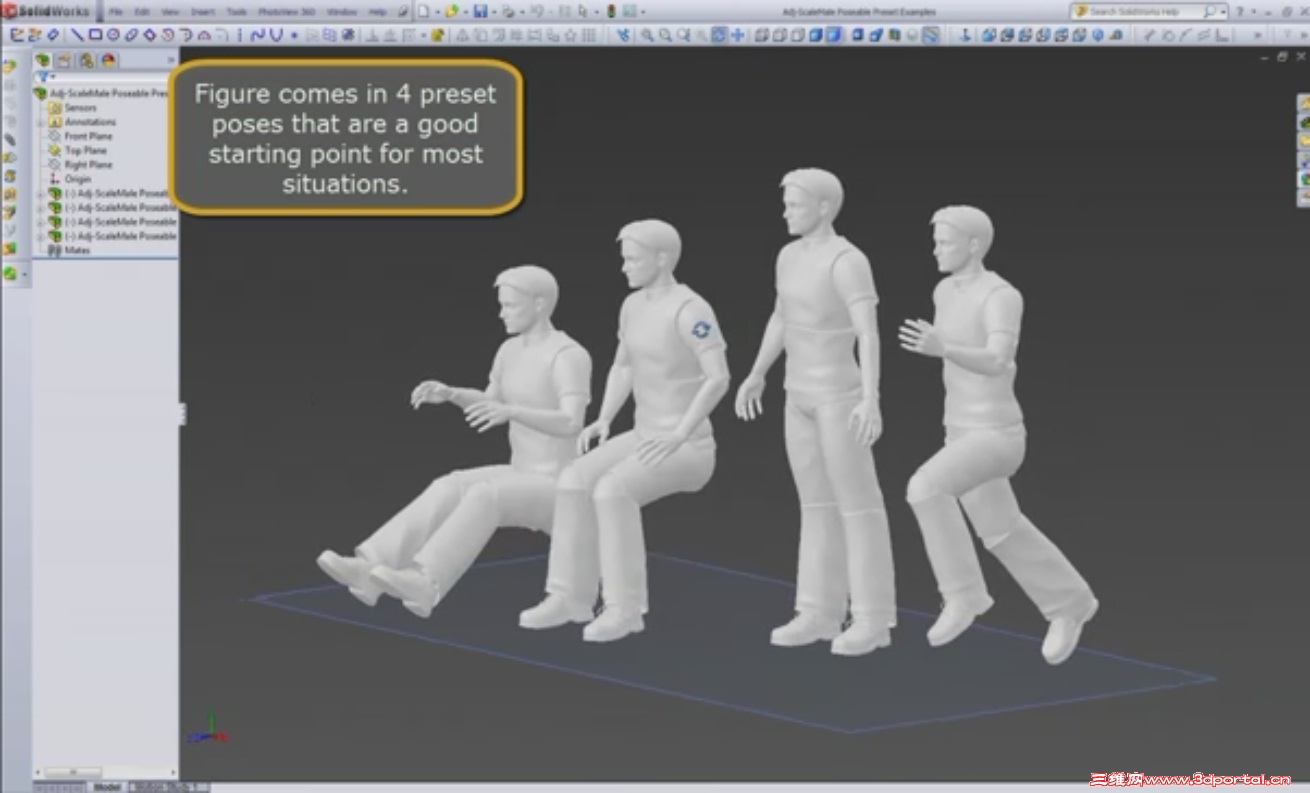The image size is (1310, 793).
Task: Open the Edit menu
Action: [142, 12]
